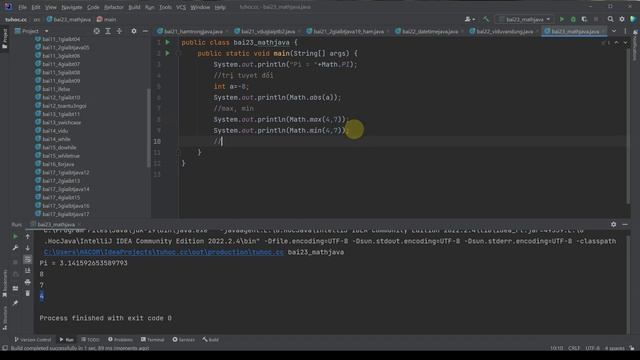Screen dimensions: 640x360
Task: Toggle soft-wrap in the Run console
Action: (28, 259)
